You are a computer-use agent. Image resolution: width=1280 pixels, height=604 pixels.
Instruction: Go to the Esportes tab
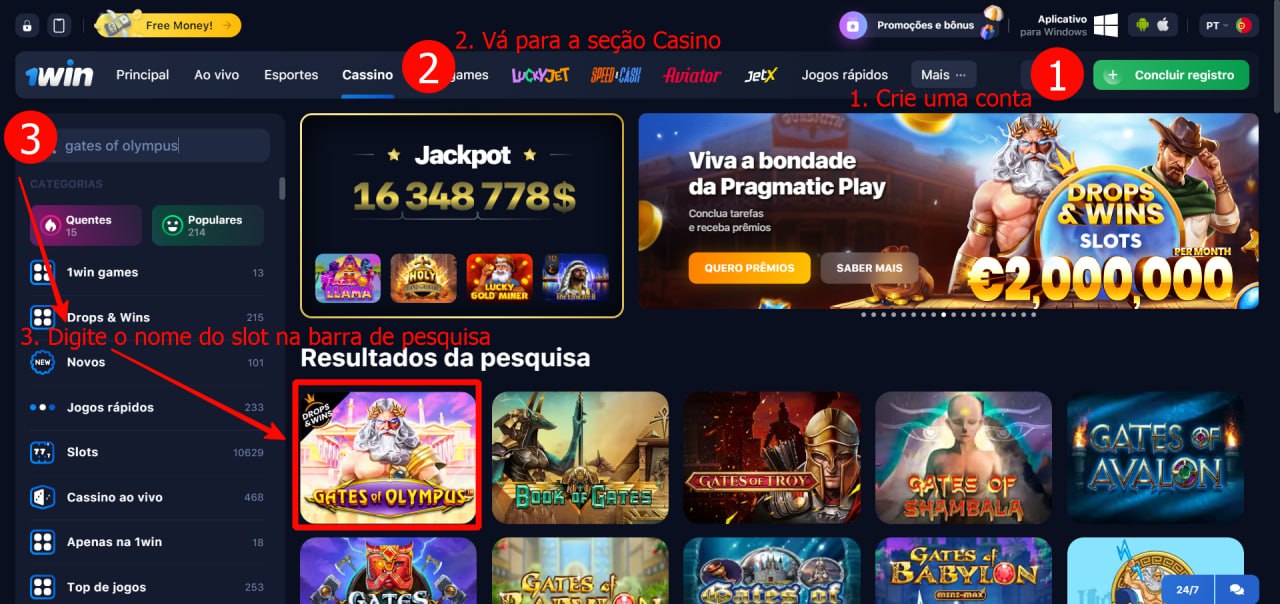[x=291, y=75]
